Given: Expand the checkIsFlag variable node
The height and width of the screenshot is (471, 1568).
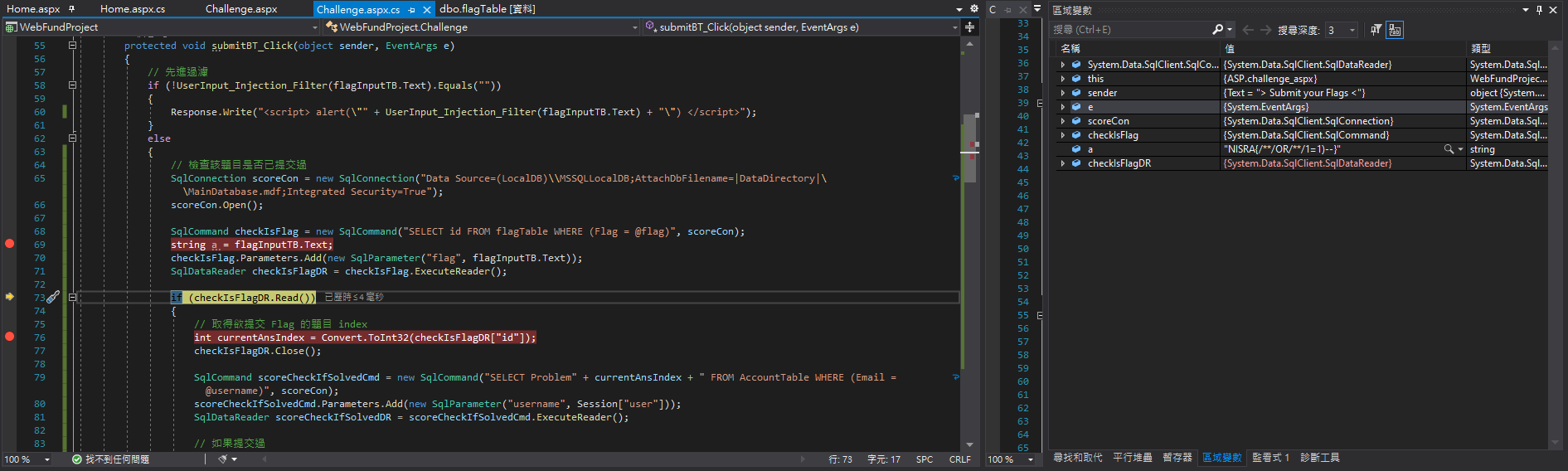Looking at the screenshot, I should (x=1063, y=135).
